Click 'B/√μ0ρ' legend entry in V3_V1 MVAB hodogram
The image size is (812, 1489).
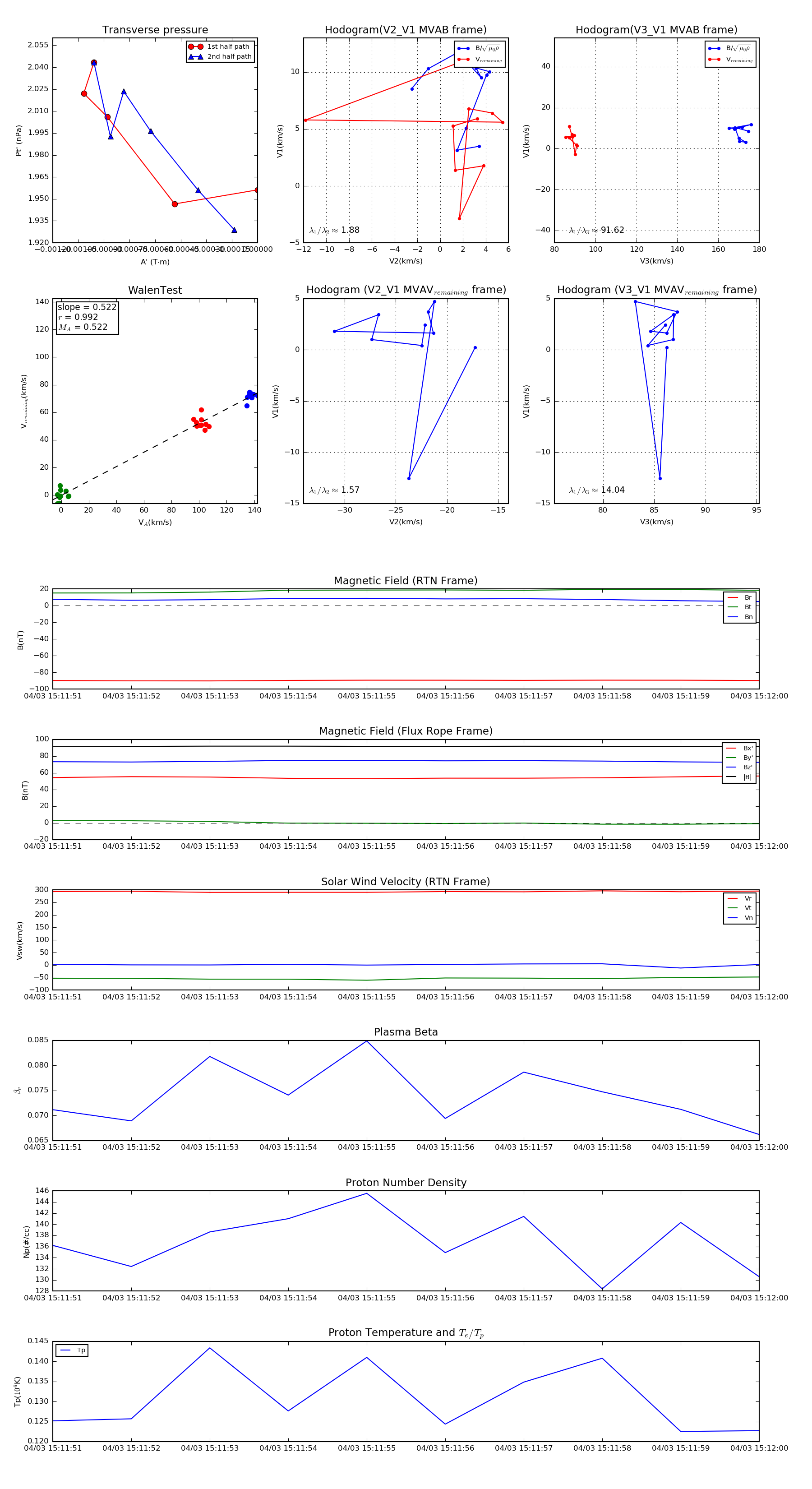pyautogui.click(x=729, y=49)
